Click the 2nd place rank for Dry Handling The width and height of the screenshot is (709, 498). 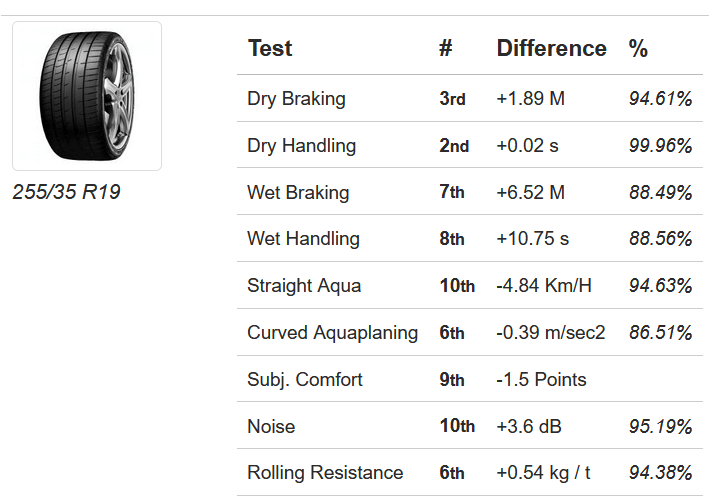tap(454, 146)
